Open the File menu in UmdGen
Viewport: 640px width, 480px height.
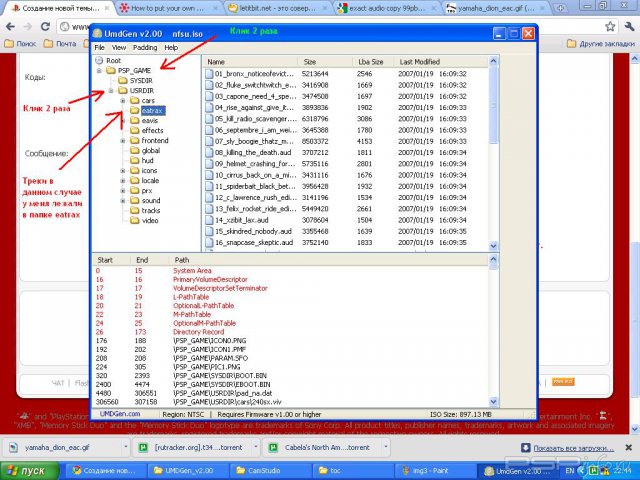tap(100, 47)
